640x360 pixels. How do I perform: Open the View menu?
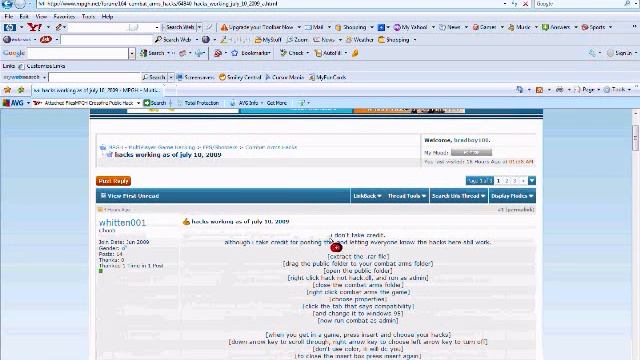click(41, 17)
